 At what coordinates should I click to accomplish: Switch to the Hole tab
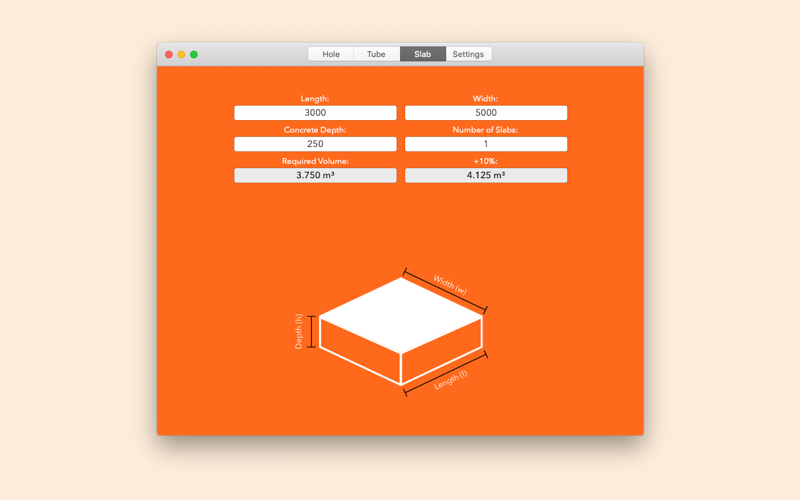click(x=331, y=54)
